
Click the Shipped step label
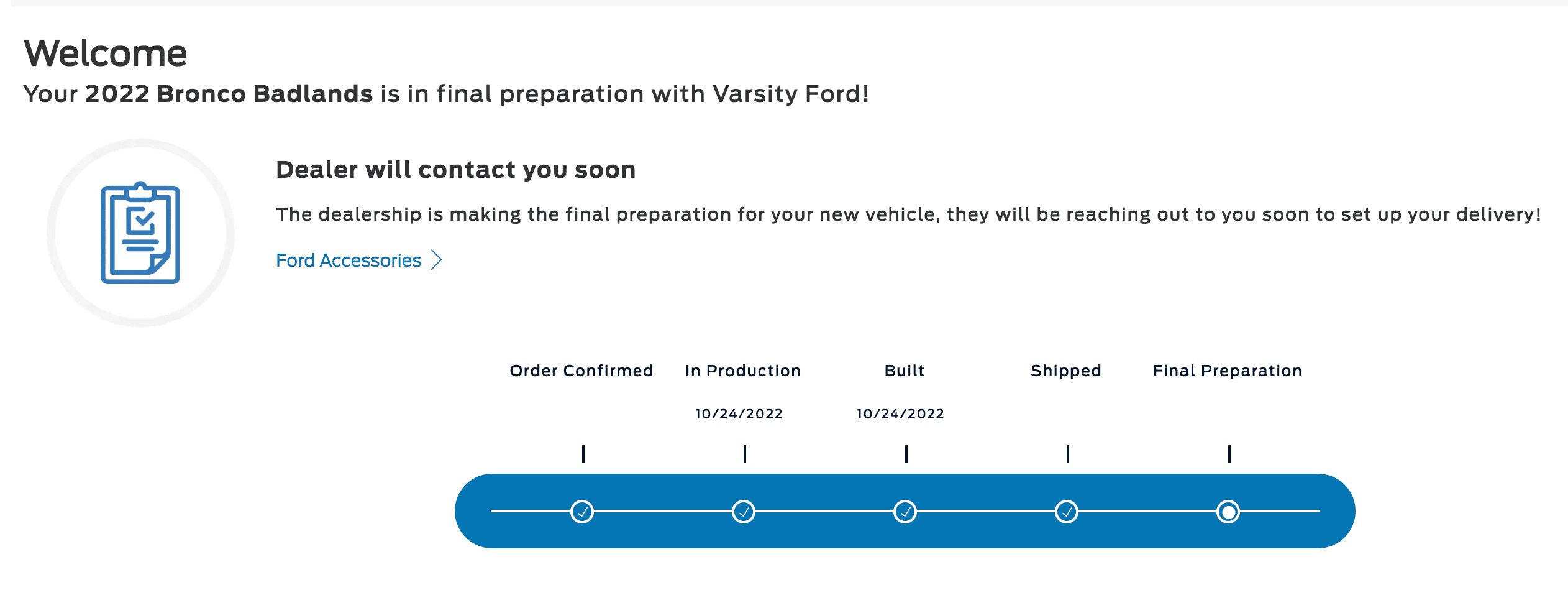click(x=1066, y=371)
